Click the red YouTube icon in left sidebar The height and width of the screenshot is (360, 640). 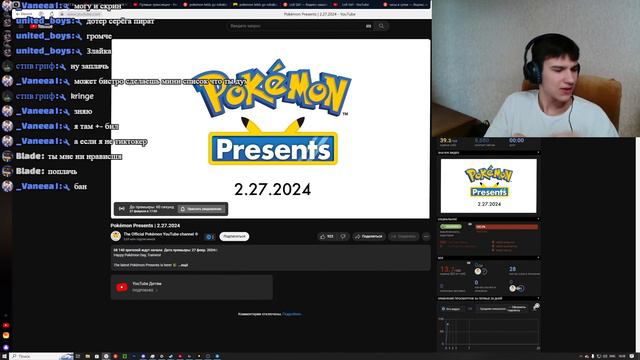[6, 325]
